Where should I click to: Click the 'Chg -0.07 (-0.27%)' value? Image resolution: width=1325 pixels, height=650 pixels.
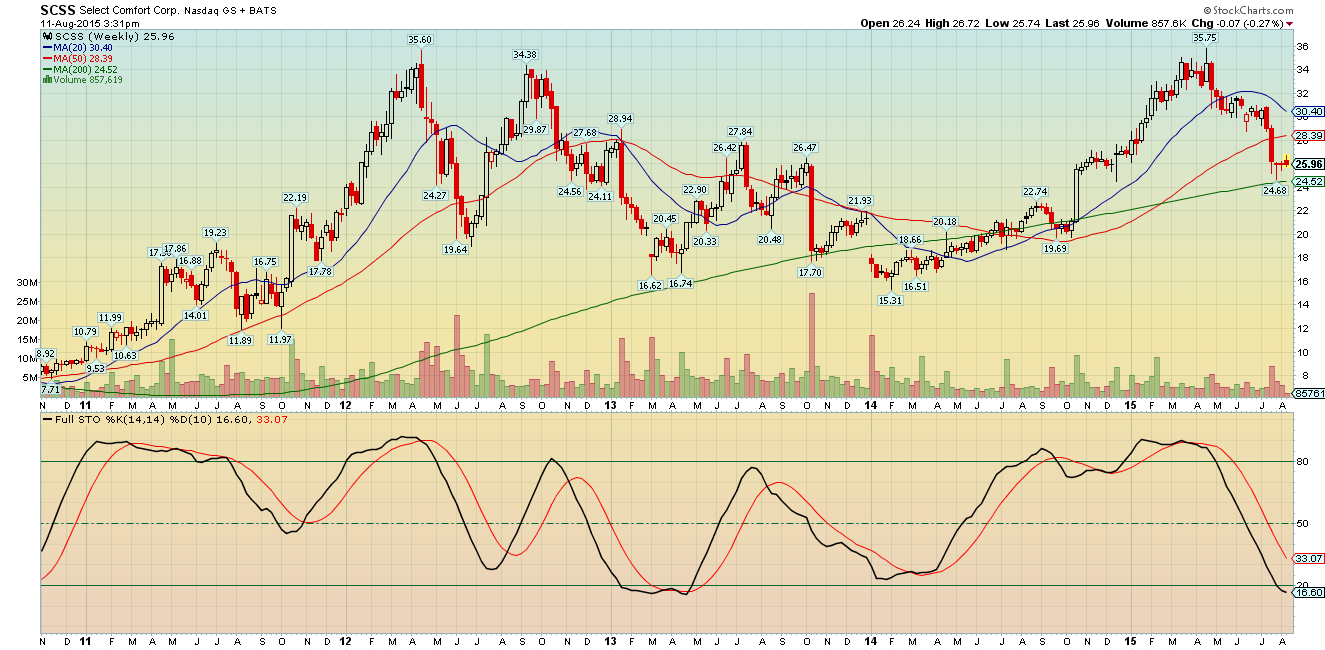[1238, 23]
